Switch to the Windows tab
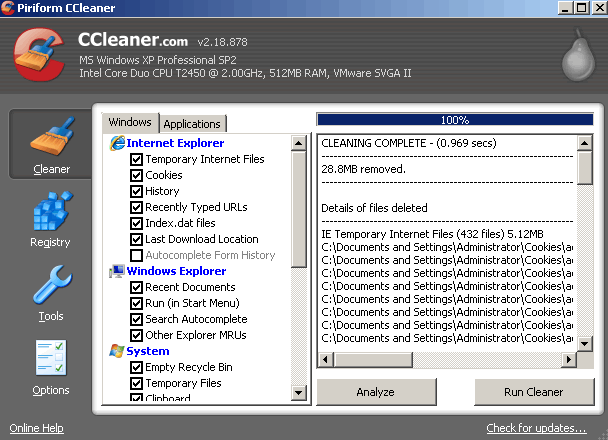Image resolution: width=608 pixels, height=440 pixels. pyautogui.click(x=130, y=123)
